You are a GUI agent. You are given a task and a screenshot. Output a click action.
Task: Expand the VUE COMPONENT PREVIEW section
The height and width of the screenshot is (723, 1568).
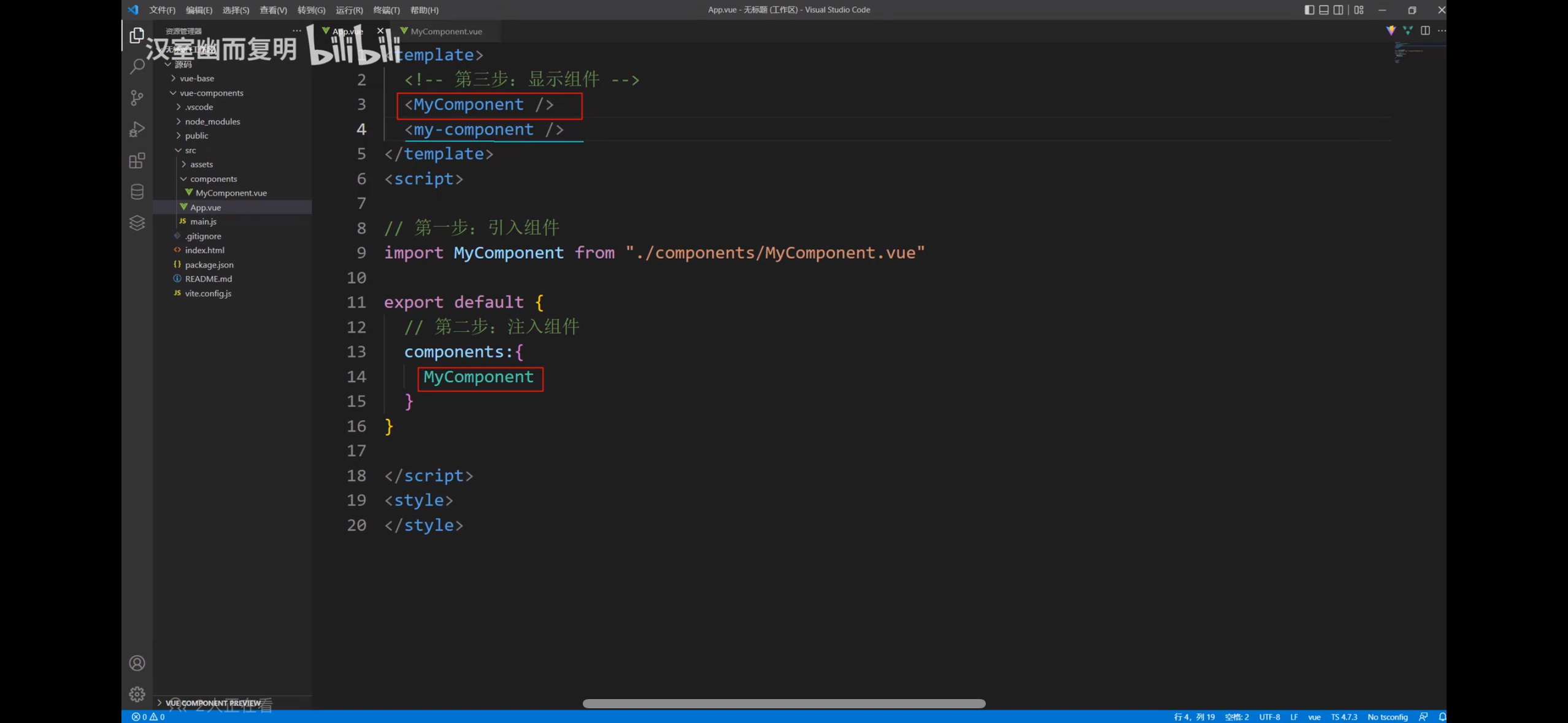coord(212,703)
